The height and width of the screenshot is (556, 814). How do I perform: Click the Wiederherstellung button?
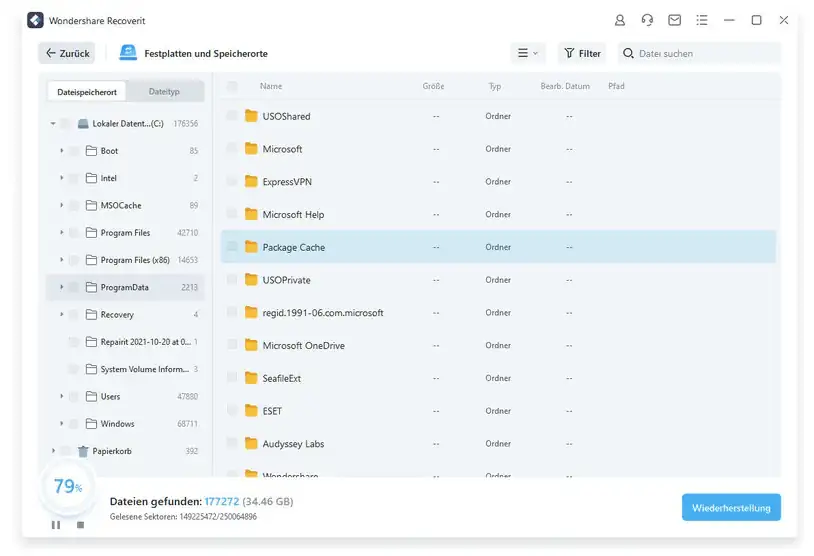pyautogui.click(x=730, y=507)
